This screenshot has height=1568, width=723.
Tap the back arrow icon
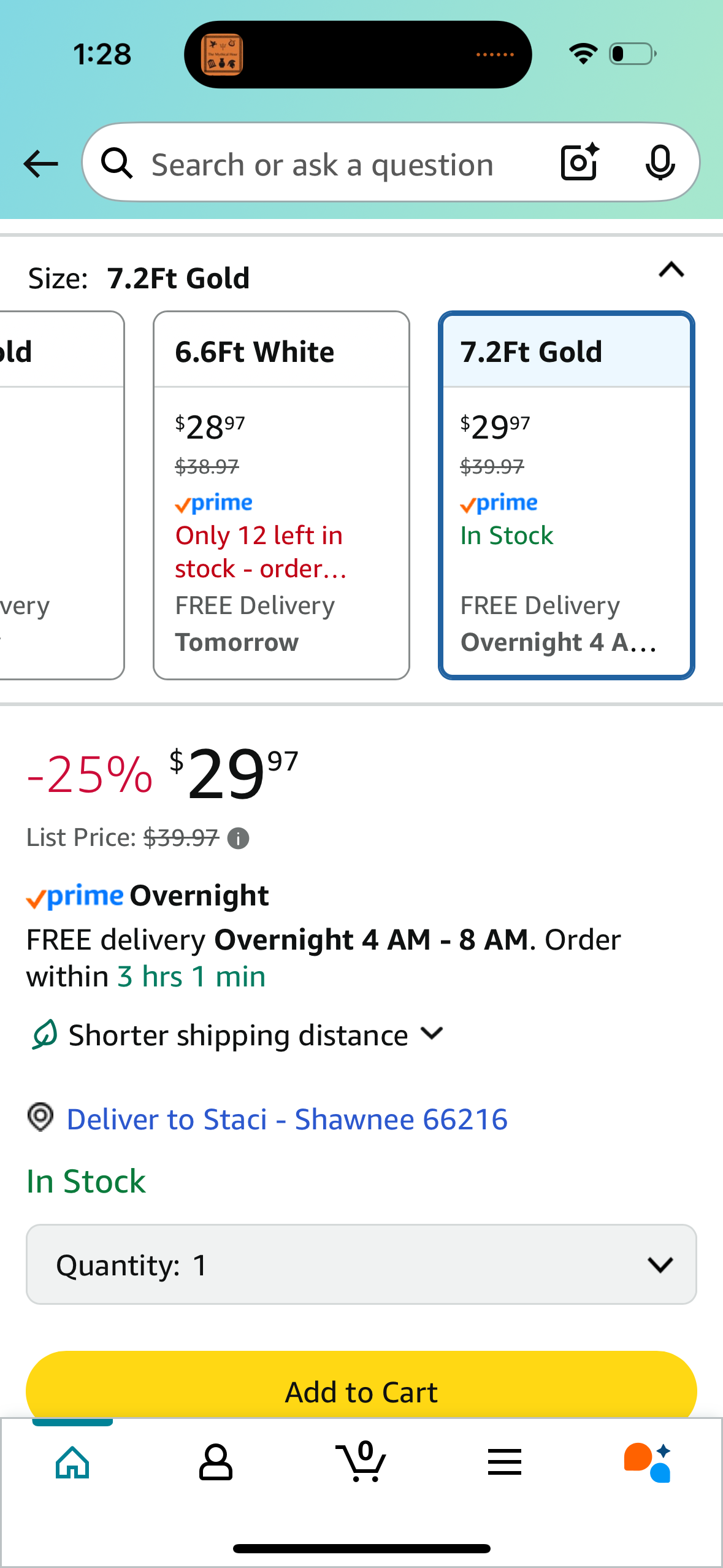tap(41, 164)
